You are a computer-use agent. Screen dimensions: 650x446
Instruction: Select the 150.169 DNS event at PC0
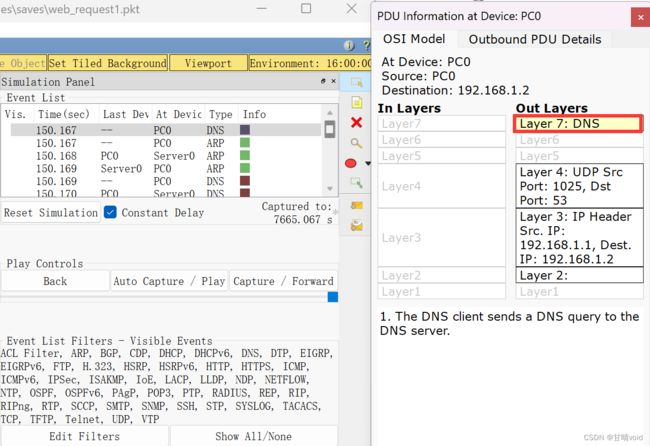(x=166, y=182)
